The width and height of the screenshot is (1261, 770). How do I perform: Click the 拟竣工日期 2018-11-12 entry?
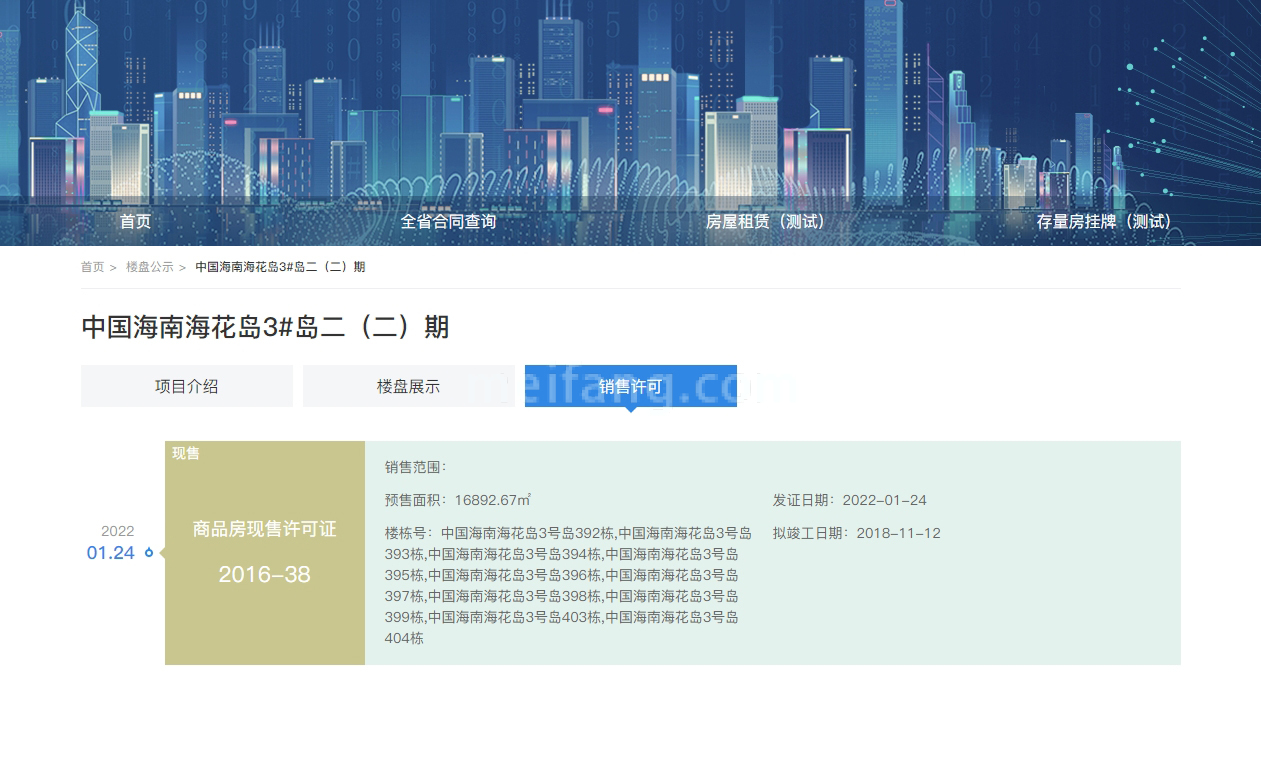click(856, 533)
